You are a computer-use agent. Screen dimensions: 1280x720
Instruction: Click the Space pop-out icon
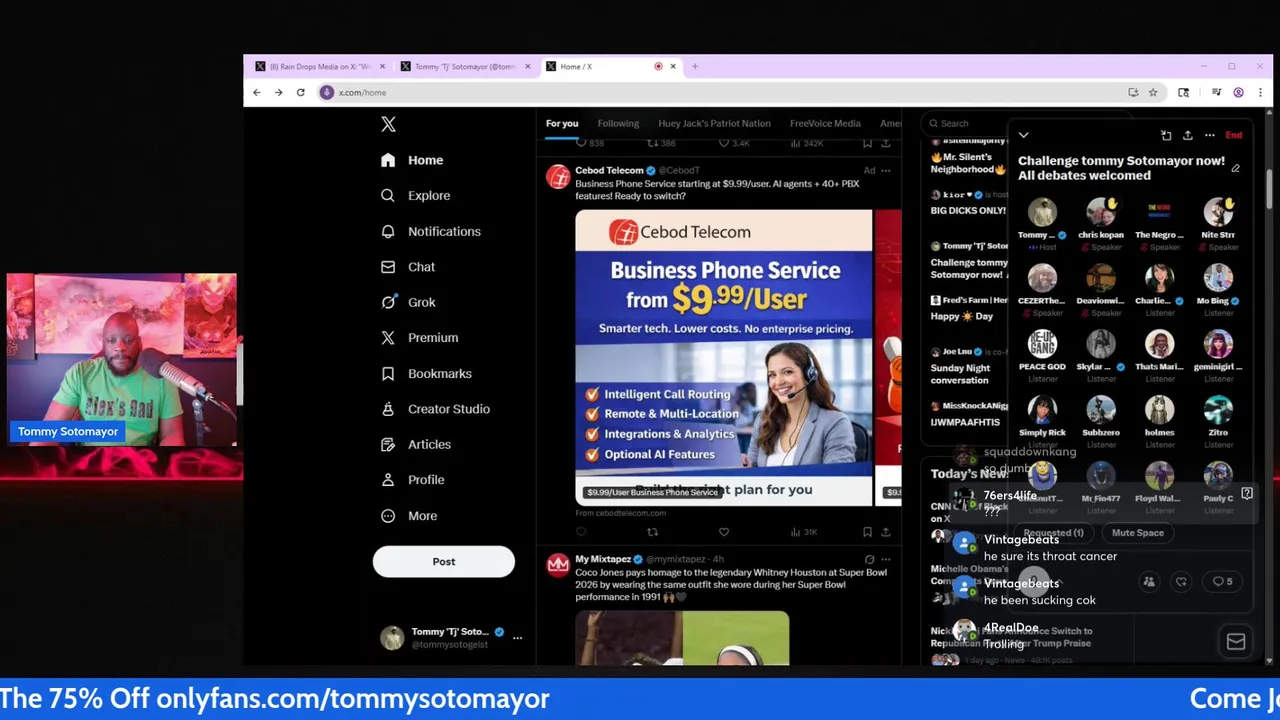(1166, 135)
